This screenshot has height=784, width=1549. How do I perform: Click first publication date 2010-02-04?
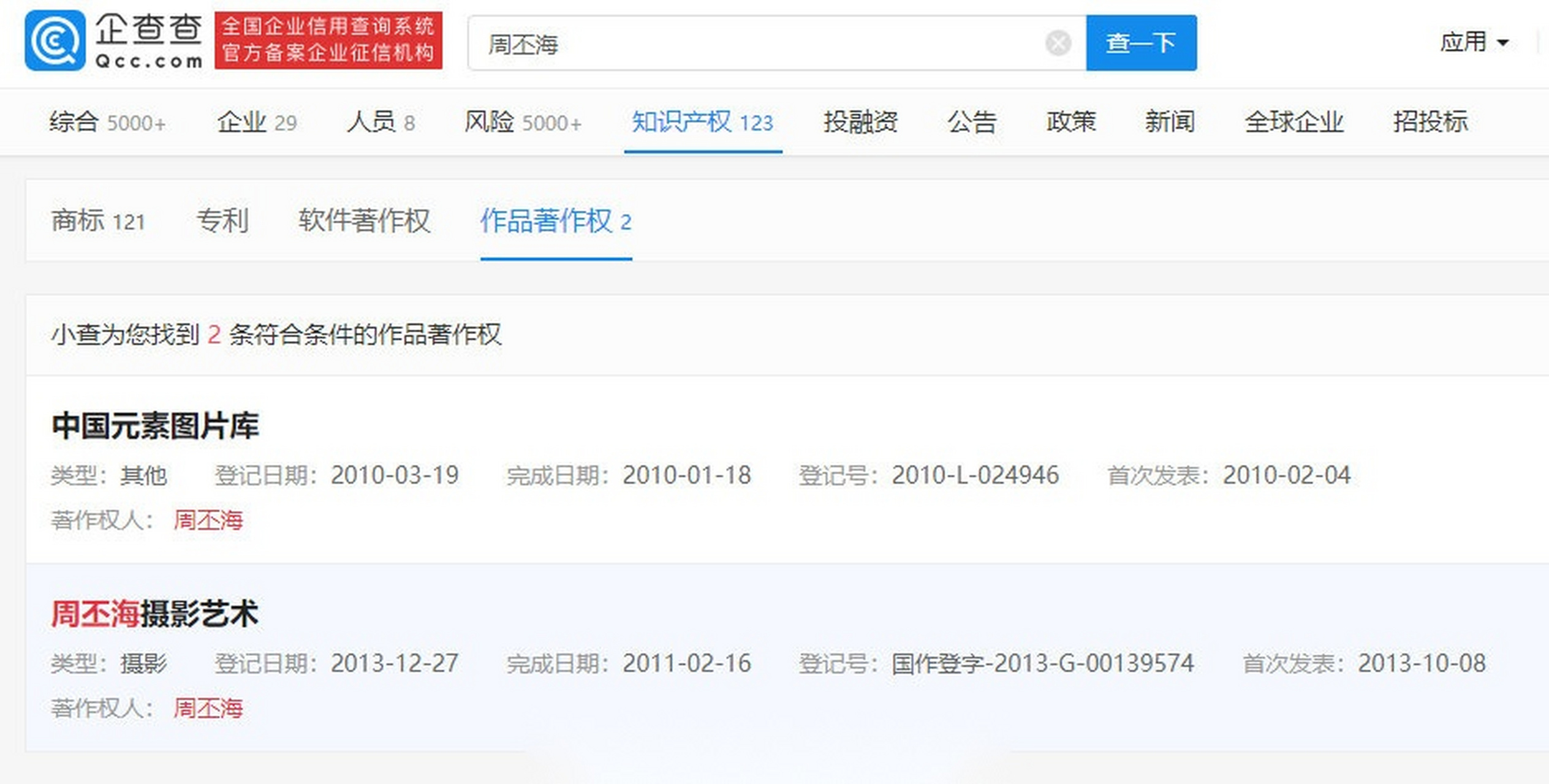[1287, 475]
